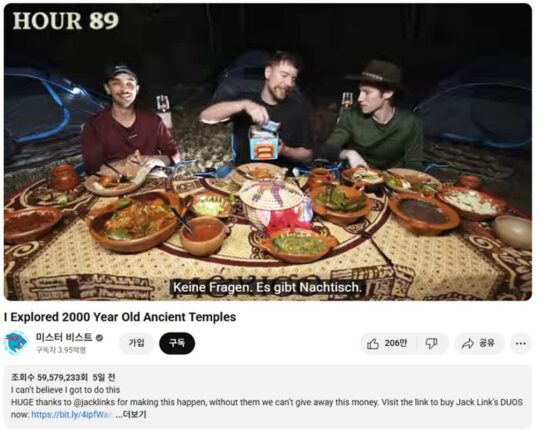The image size is (540, 430).
Task: Open the bit.ly link in description
Action: (x=72, y=414)
